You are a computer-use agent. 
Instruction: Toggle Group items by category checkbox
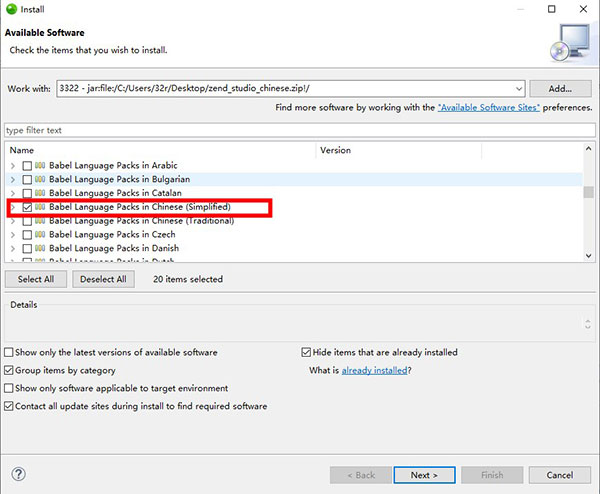[10, 371]
